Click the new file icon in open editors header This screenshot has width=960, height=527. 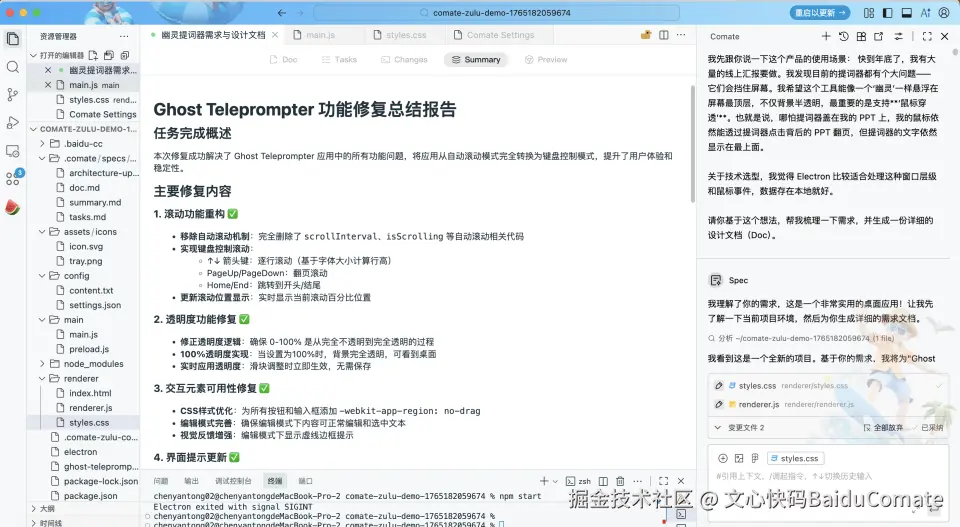(93, 55)
